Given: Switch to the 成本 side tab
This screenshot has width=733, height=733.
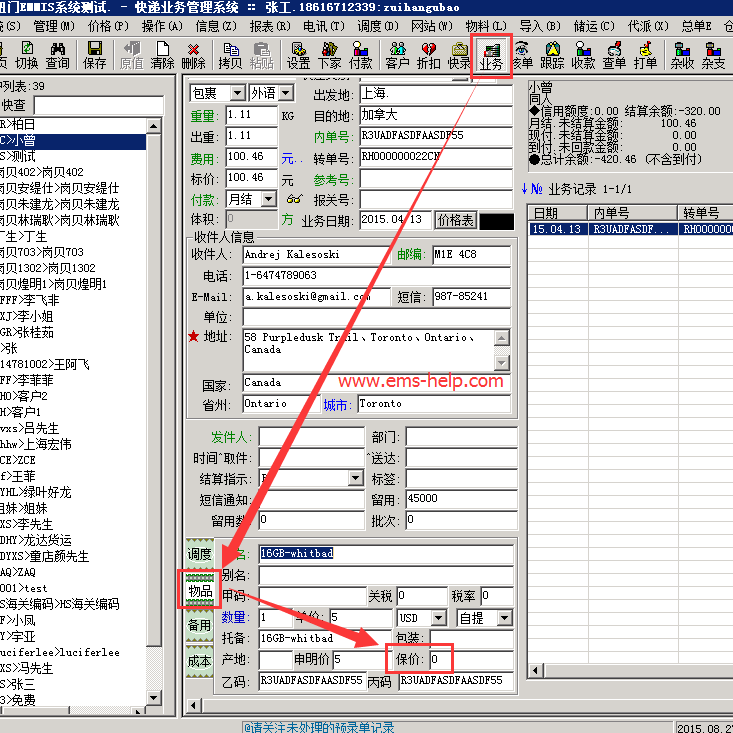Looking at the screenshot, I should pyautogui.click(x=199, y=661).
